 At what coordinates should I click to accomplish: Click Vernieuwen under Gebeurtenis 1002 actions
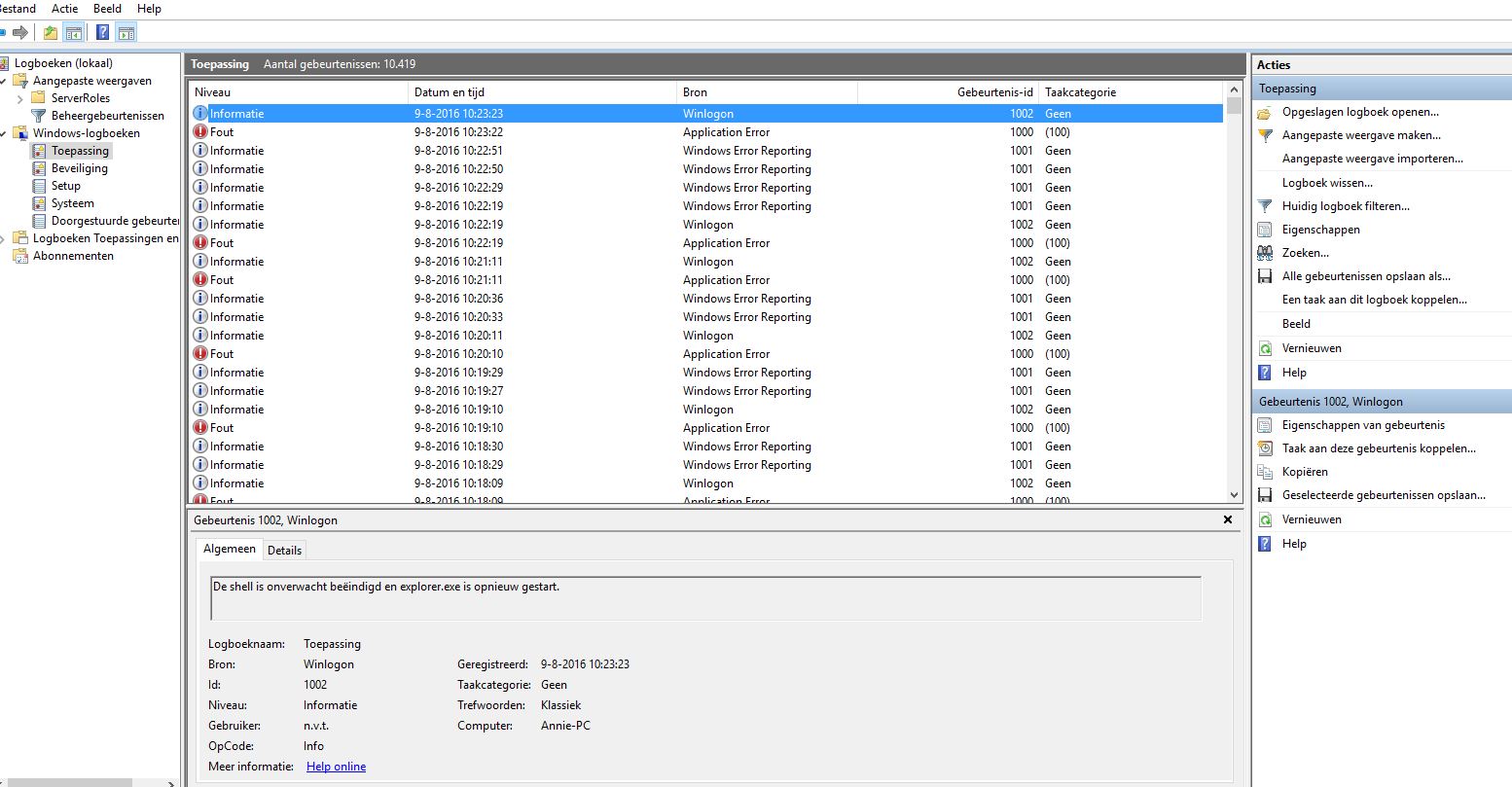click(1311, 519)
